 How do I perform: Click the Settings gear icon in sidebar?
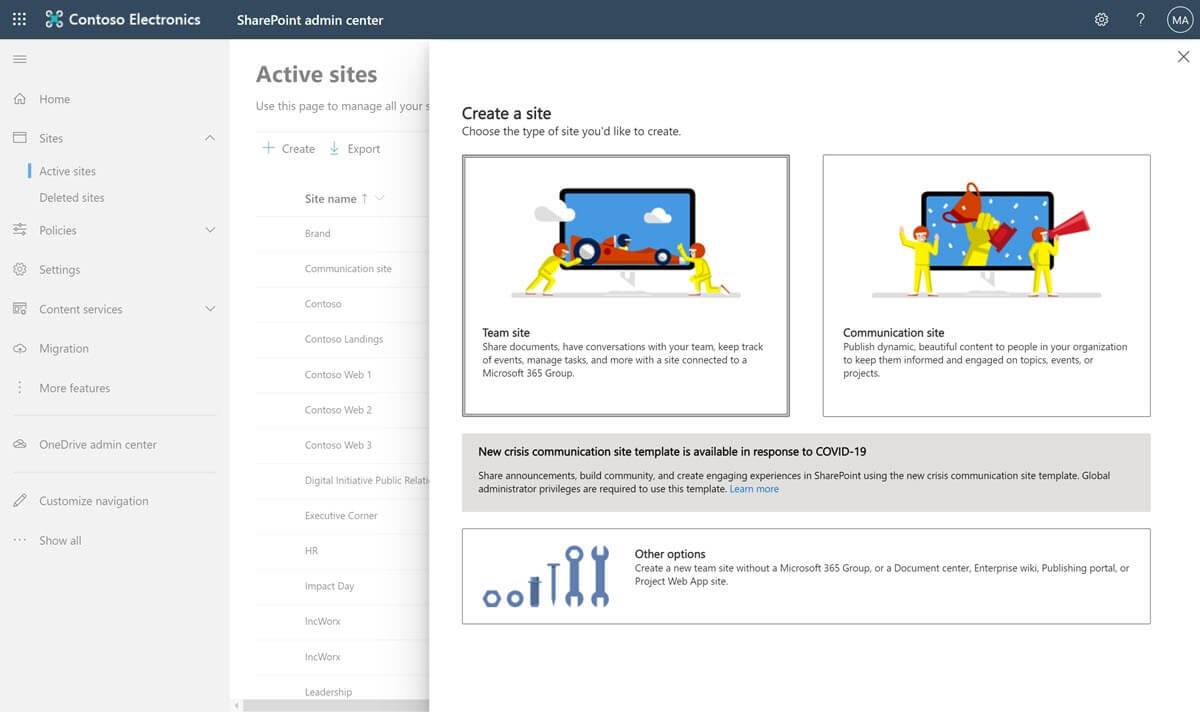point(19,269)
